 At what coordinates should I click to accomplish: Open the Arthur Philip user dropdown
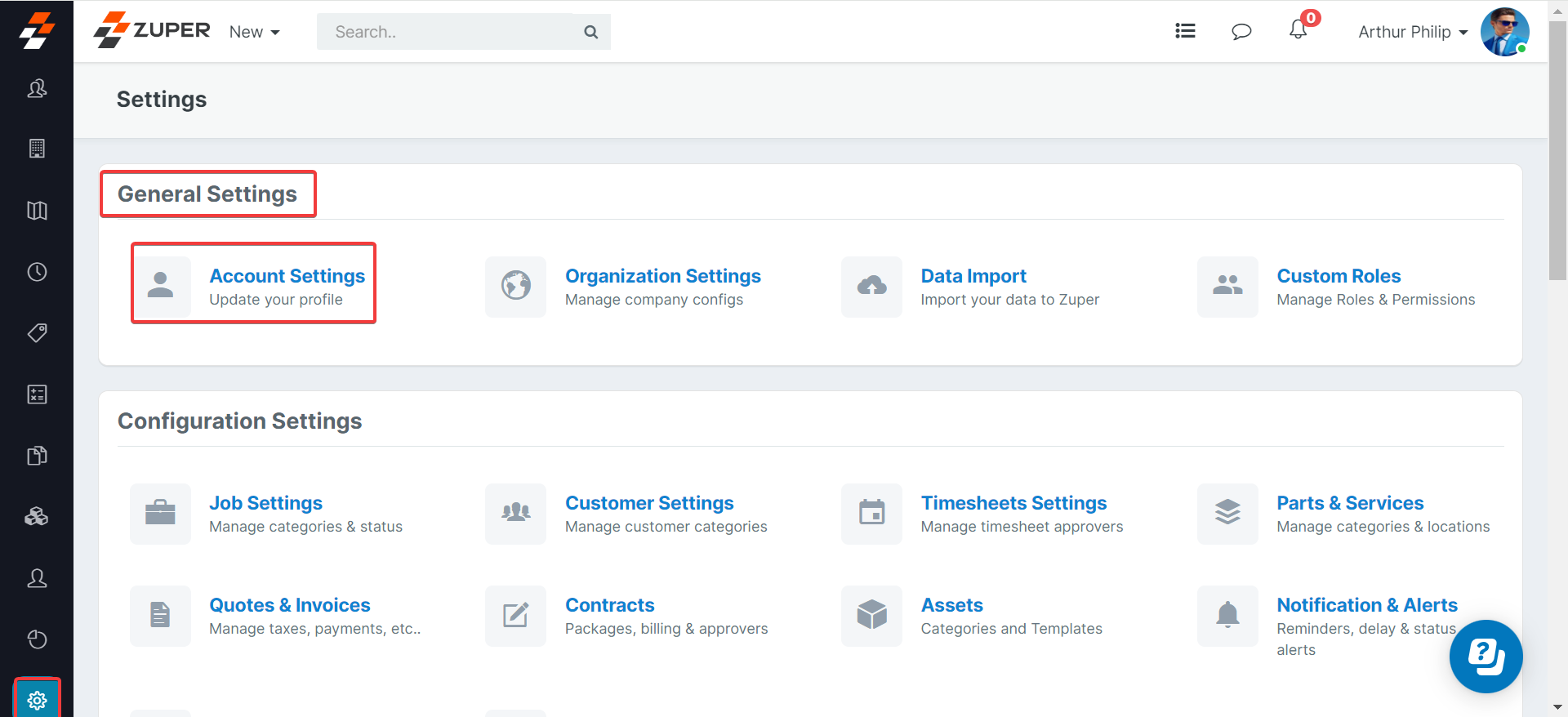[1412, 32]
